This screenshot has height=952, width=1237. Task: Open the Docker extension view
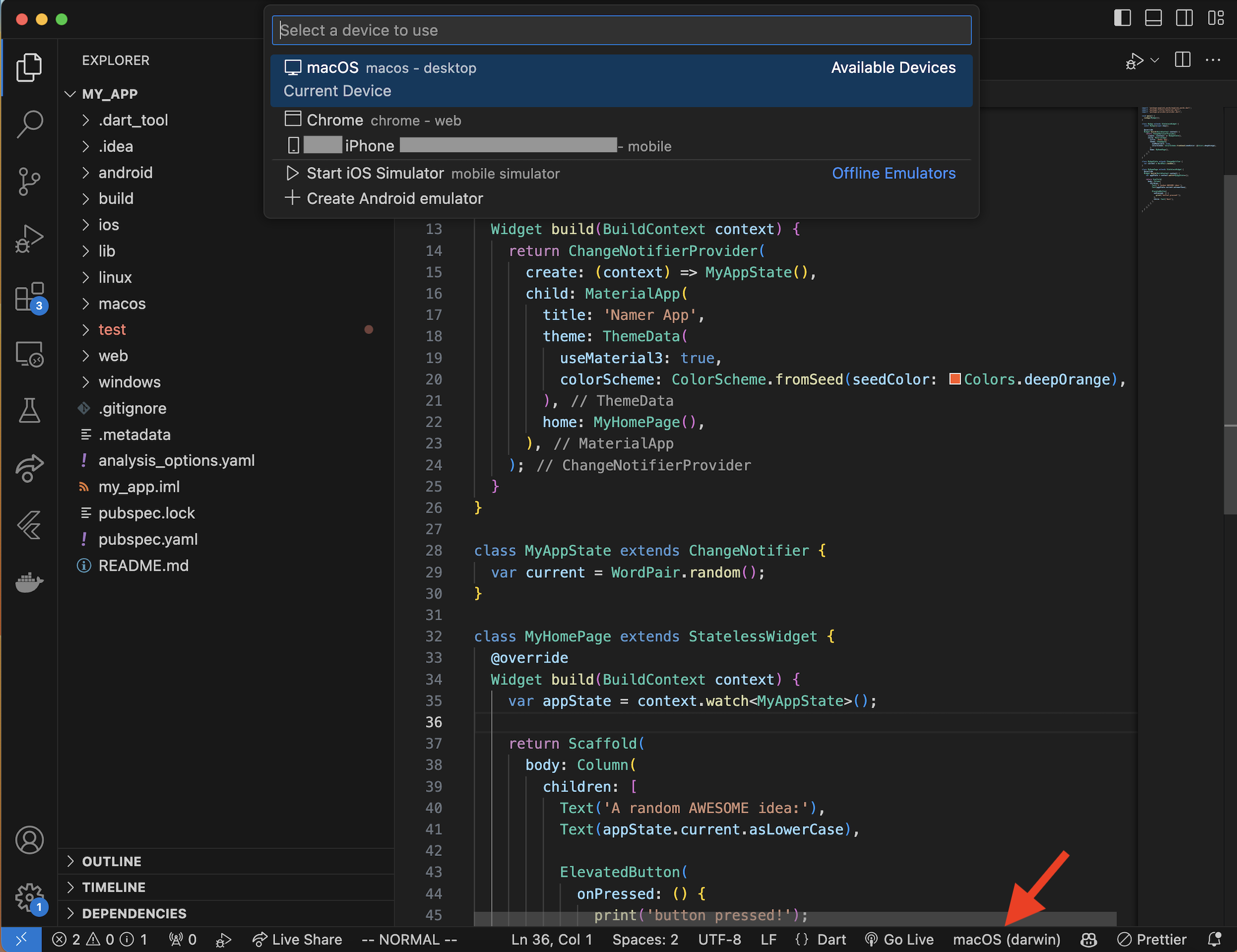pos(29,583)
